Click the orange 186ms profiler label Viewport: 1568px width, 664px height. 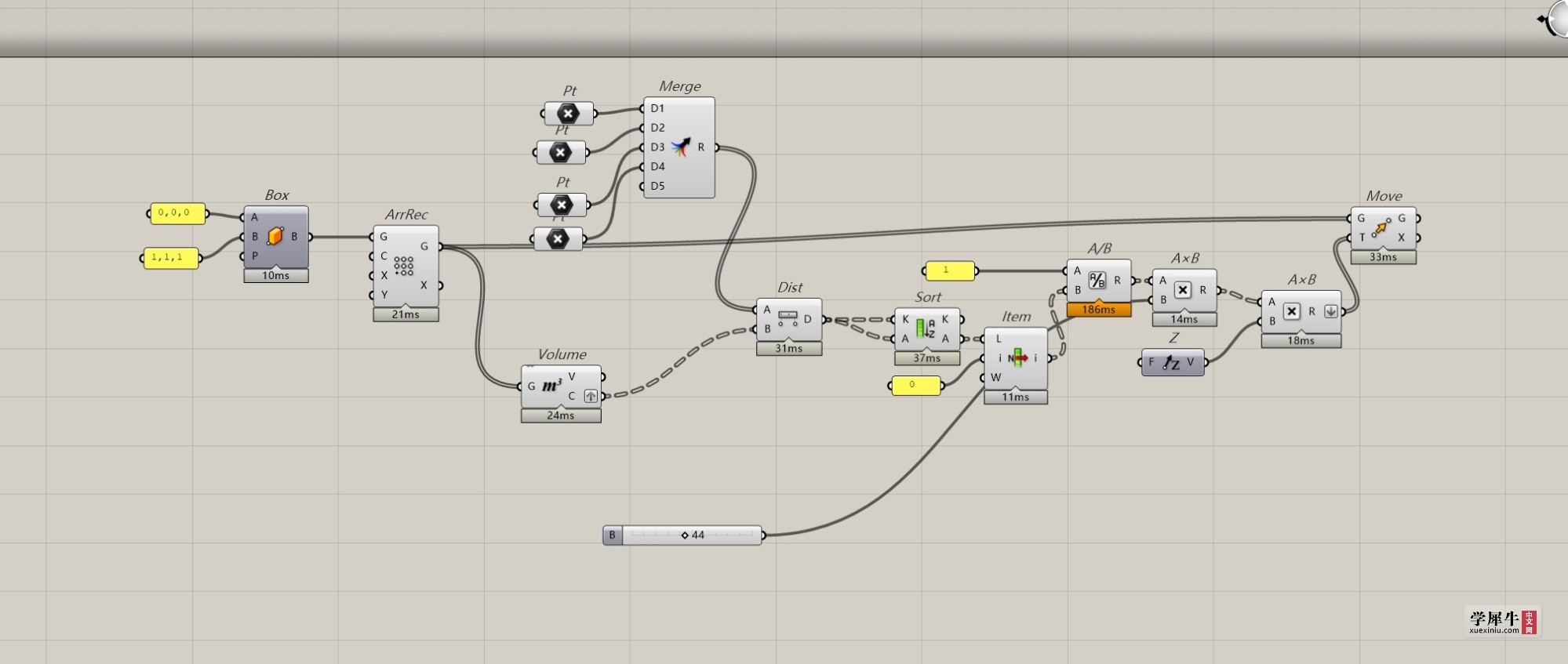coord(1099,310)
